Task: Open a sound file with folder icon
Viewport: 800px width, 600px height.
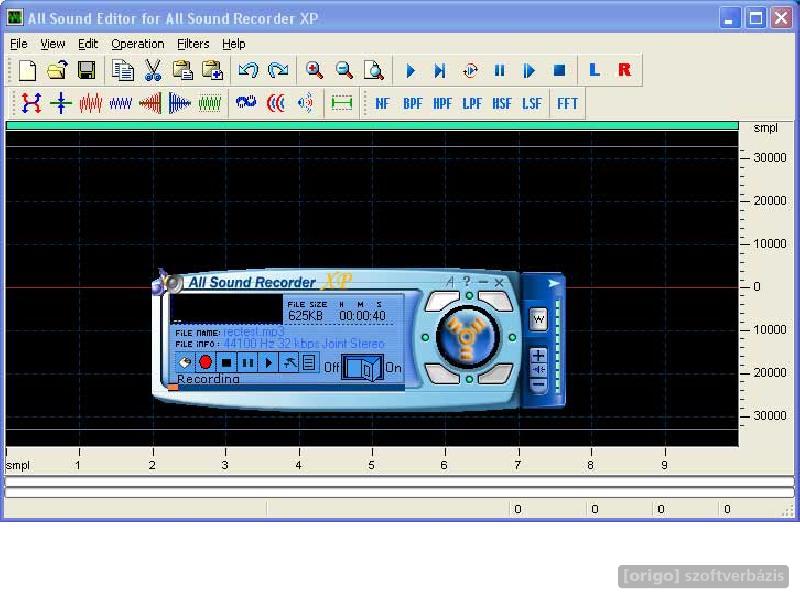Action: (x=57, y=70)
